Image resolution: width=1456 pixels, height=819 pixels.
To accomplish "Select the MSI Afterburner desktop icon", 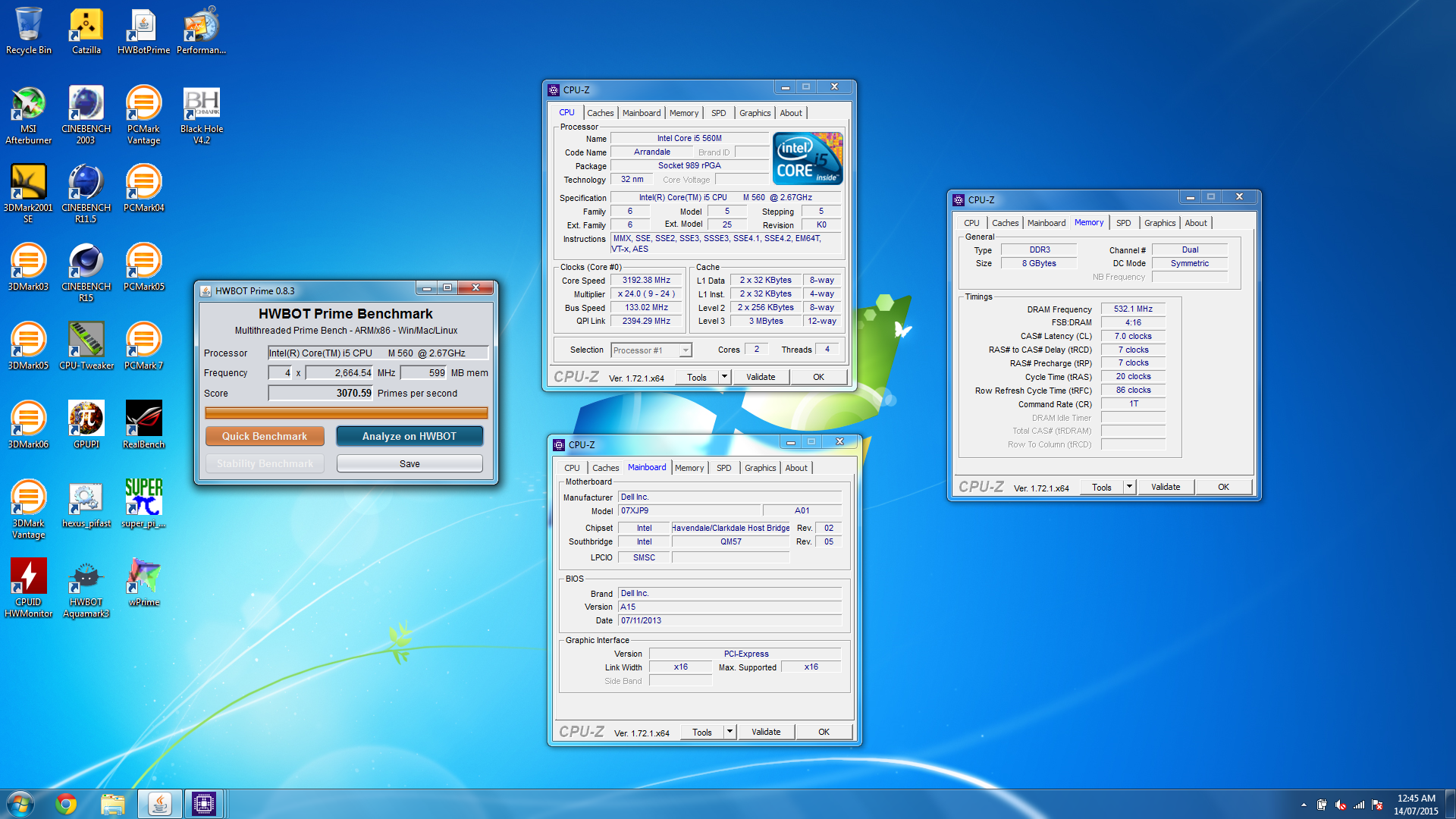I will click(29, 115).
